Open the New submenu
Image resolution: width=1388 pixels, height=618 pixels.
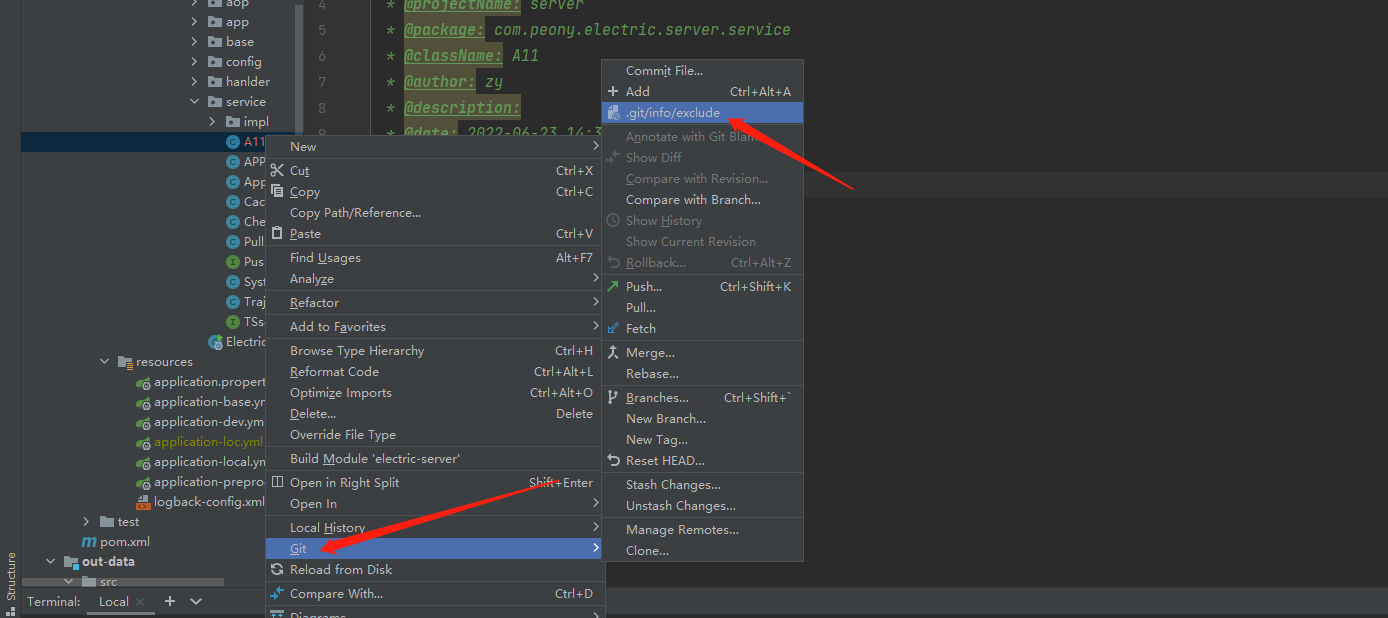434,147
